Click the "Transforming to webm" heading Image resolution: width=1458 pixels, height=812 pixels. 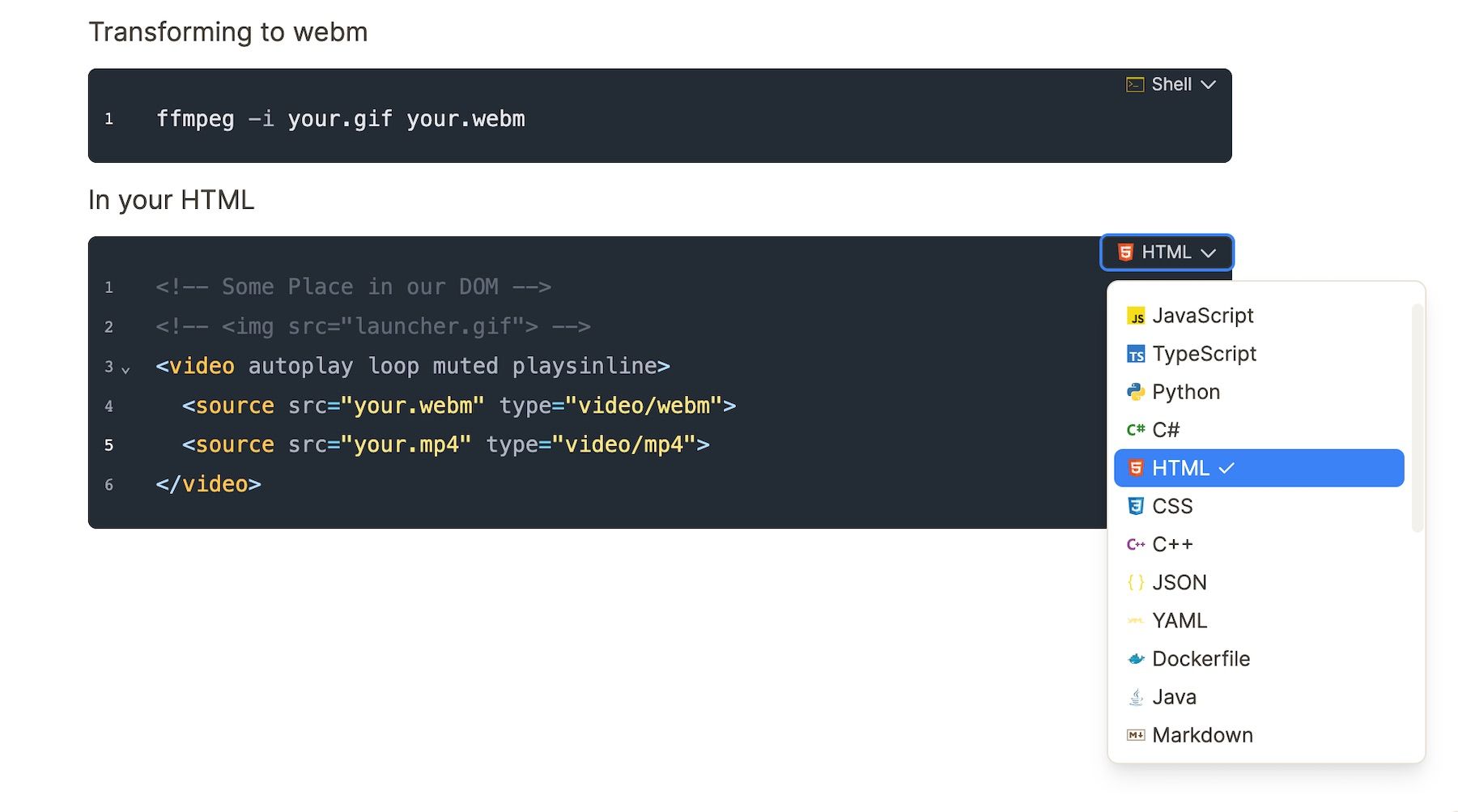227,32
